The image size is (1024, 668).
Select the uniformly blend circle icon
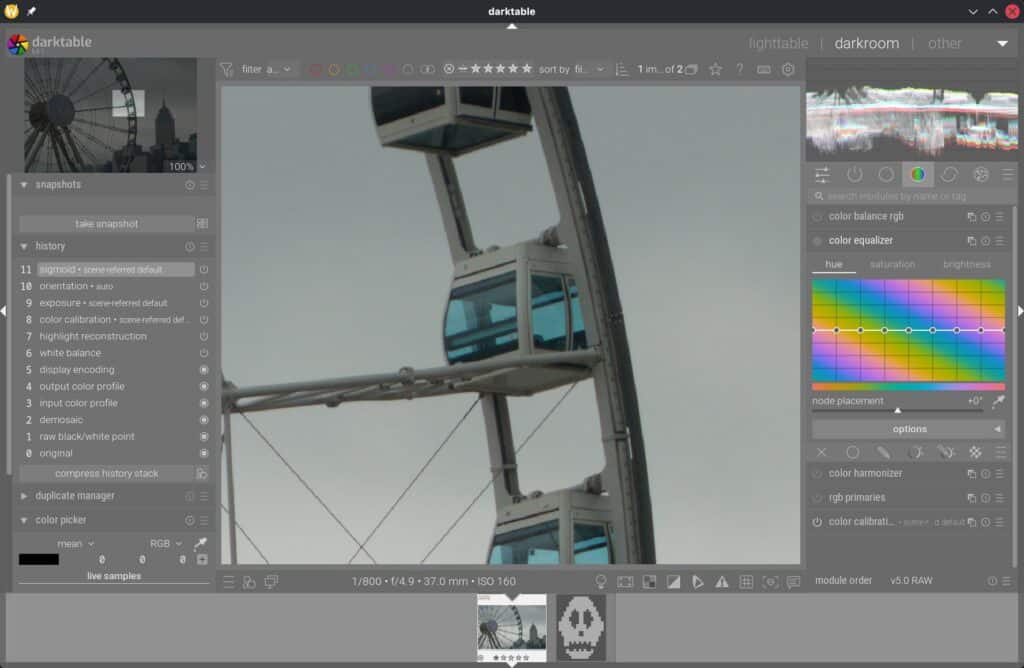pyautogui.click(x=852, y=452)
